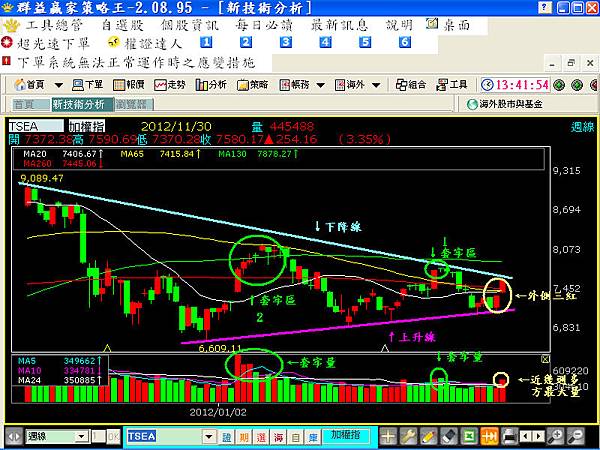
Task: Launch 超光速下單 fast order
Action: [x=46, y=43]
